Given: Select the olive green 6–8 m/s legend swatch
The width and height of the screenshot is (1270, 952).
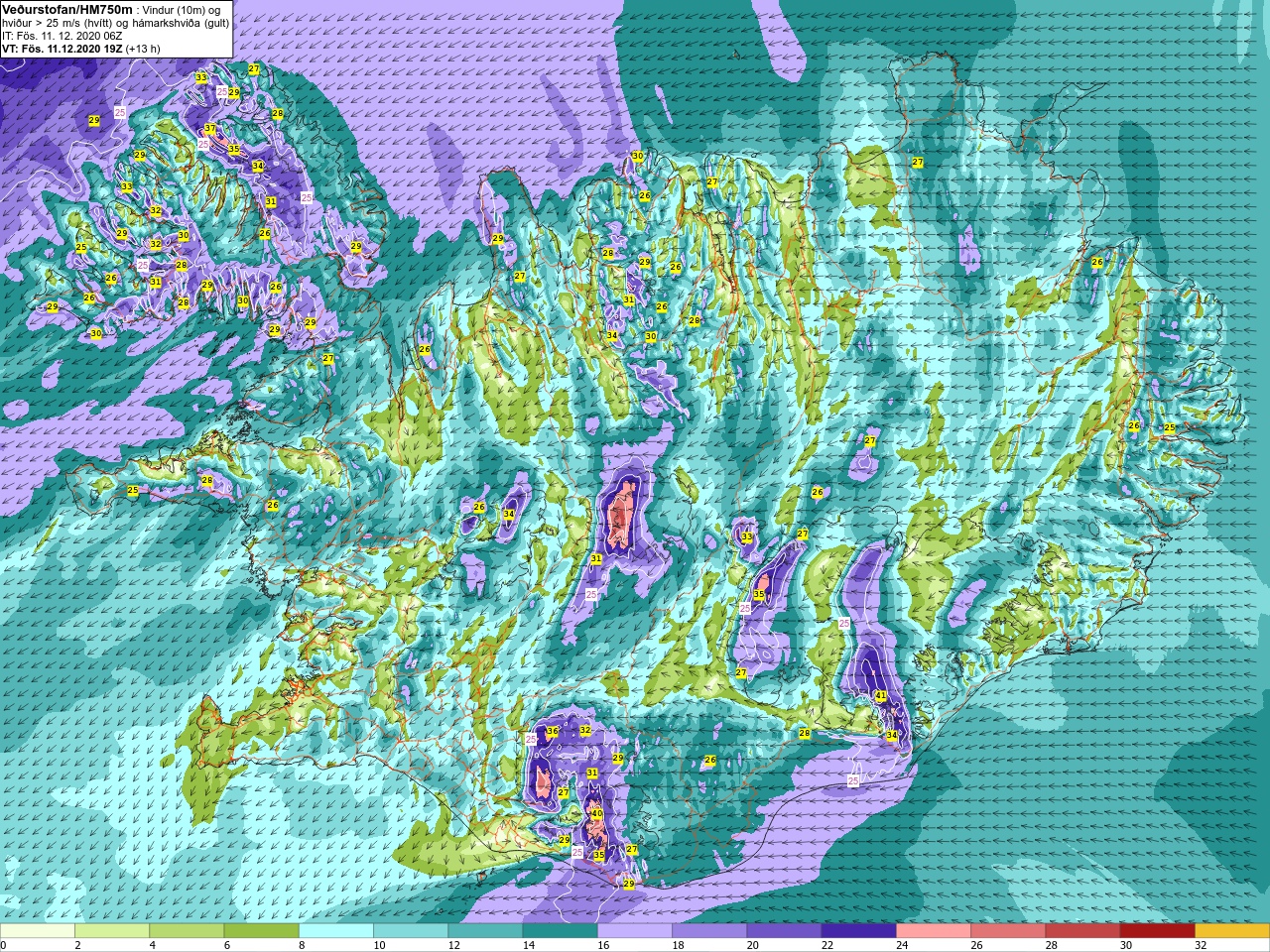Looking at the screenshot, I should [x=261, y=931].
